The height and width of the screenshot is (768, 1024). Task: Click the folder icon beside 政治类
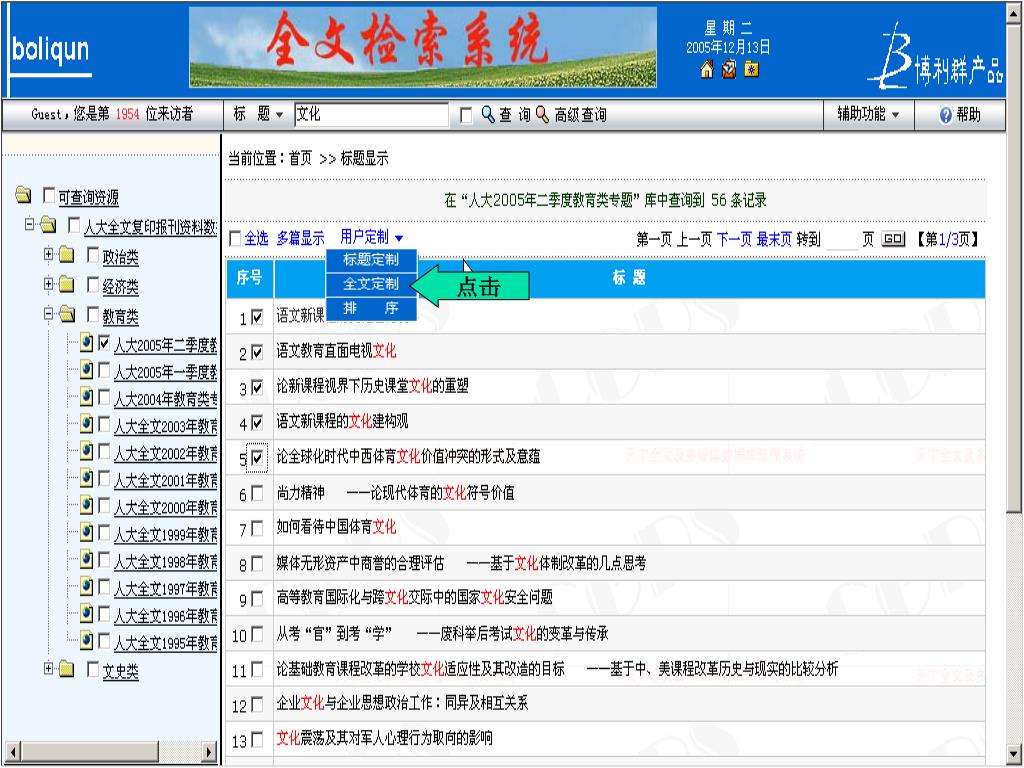coord(67,255)
